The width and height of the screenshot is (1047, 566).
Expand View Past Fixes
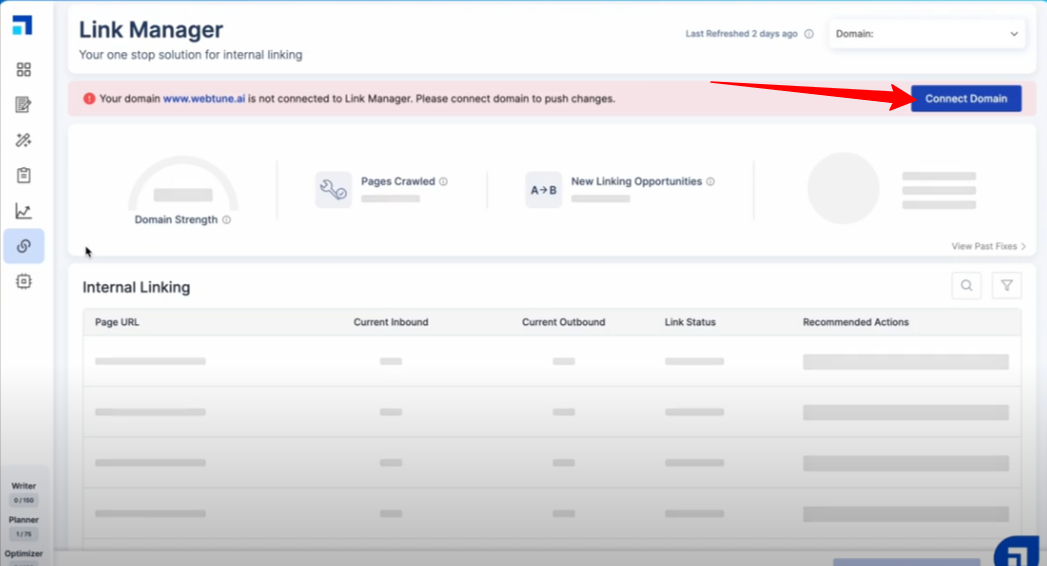(x=988, y=246)
